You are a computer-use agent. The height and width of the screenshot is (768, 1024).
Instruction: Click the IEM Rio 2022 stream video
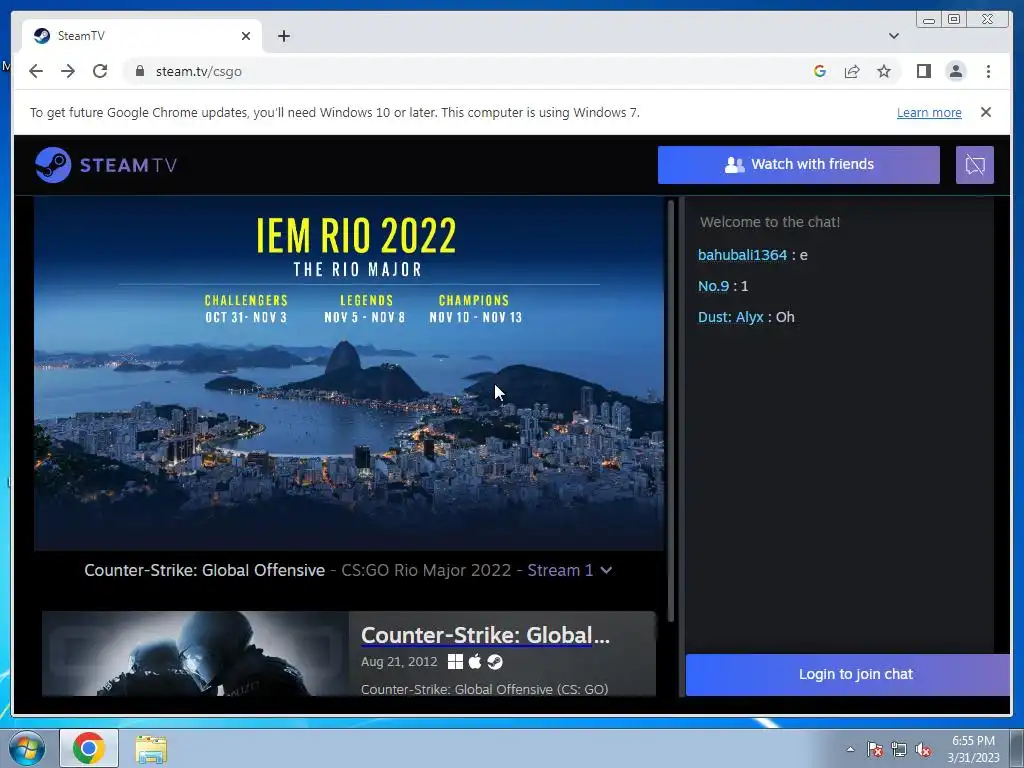349,374
